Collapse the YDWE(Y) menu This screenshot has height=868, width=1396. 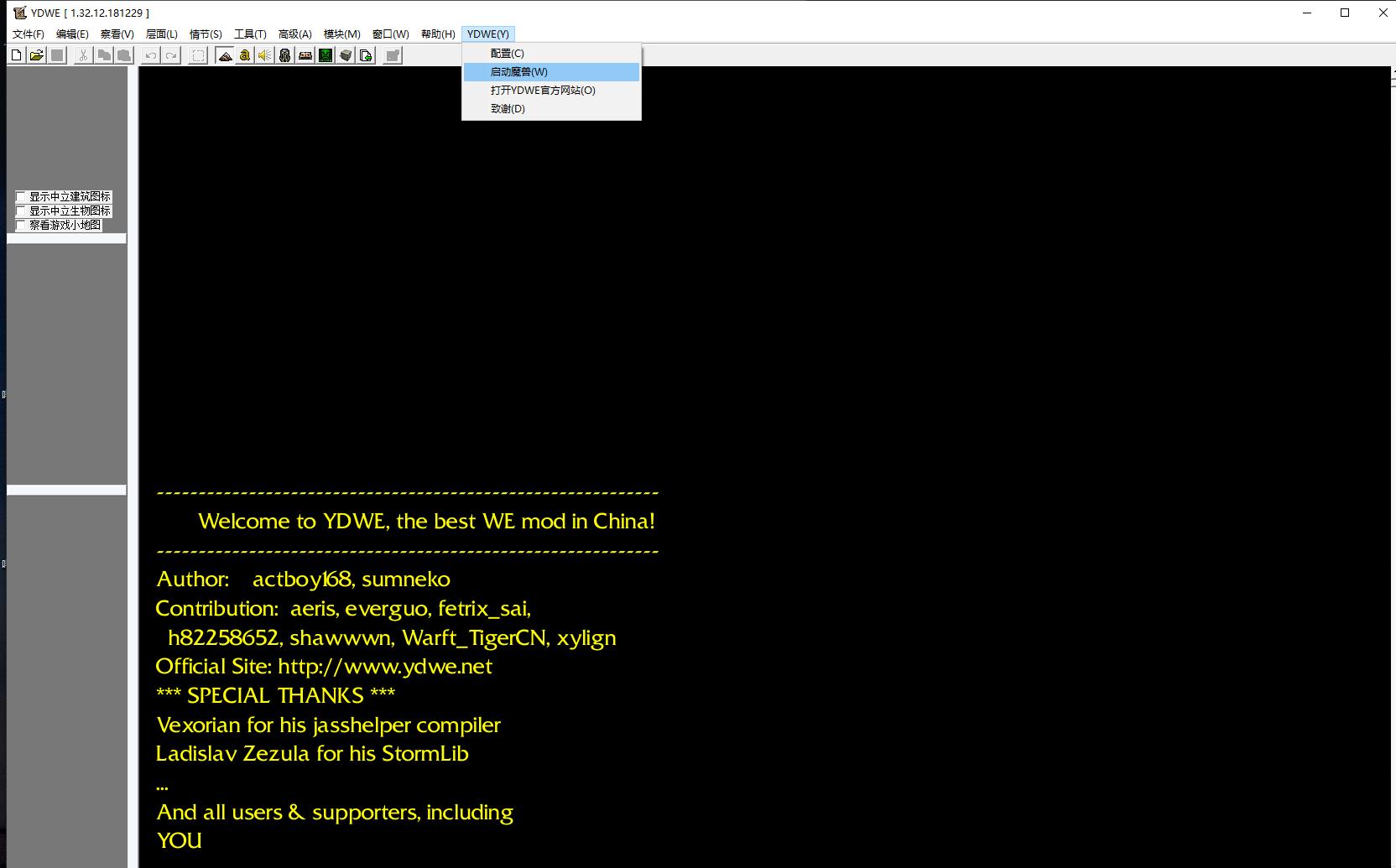pyautogui.click(x=488, y=34)
